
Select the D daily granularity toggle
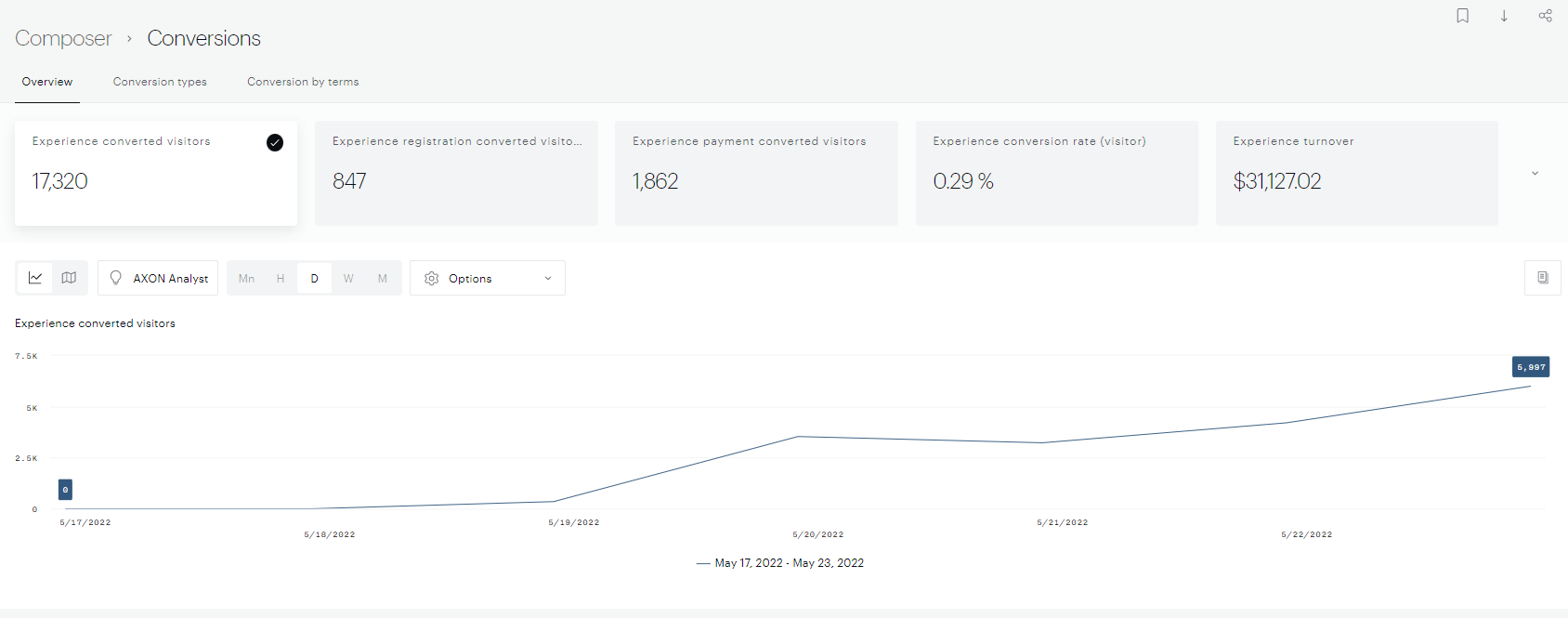314,278
